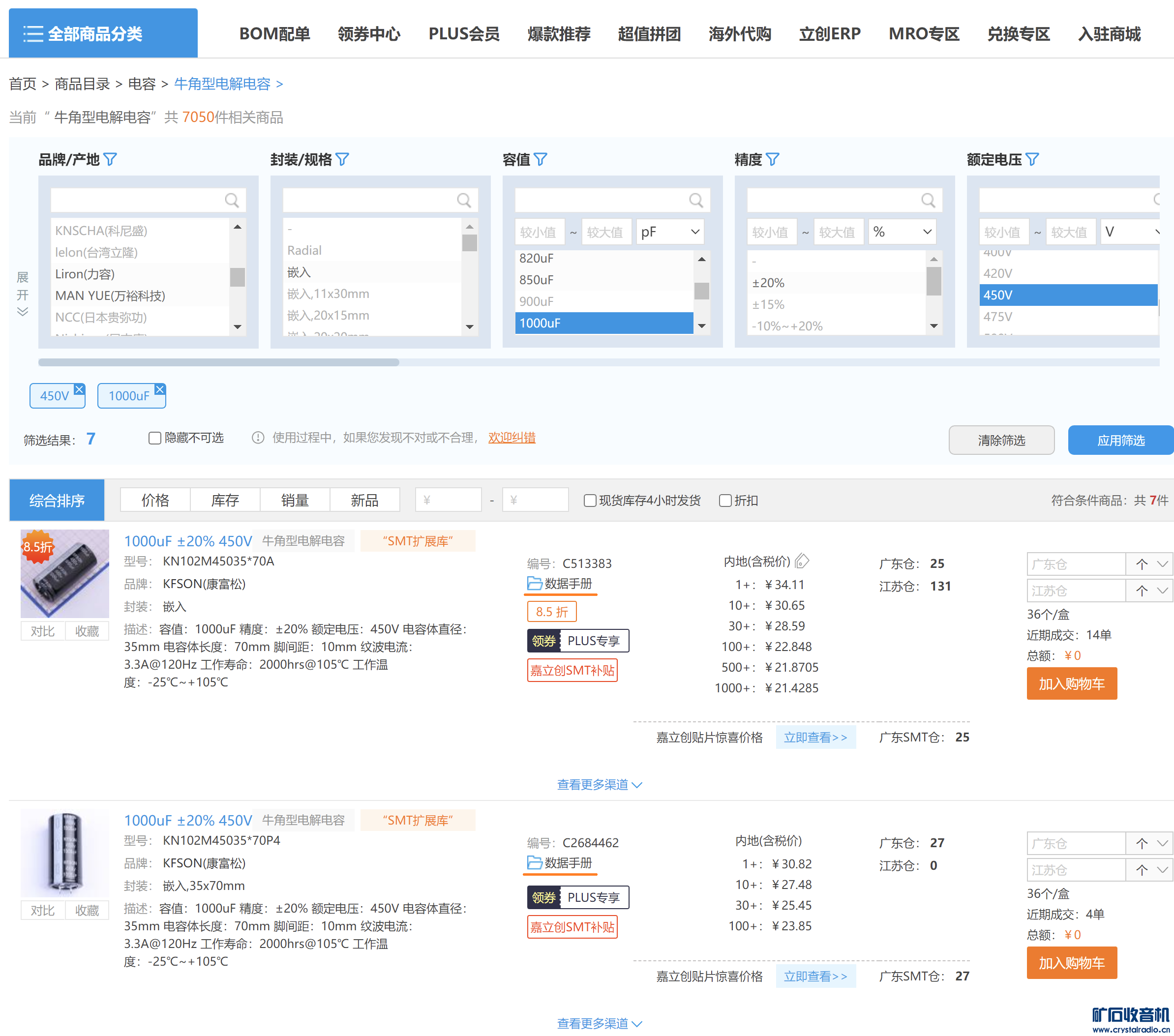Image resolution: width=1174 pixels, height=1036 pixels.
Task: Open 数据手册 folder icon for C2684462
Action: [x=534, y=862]
